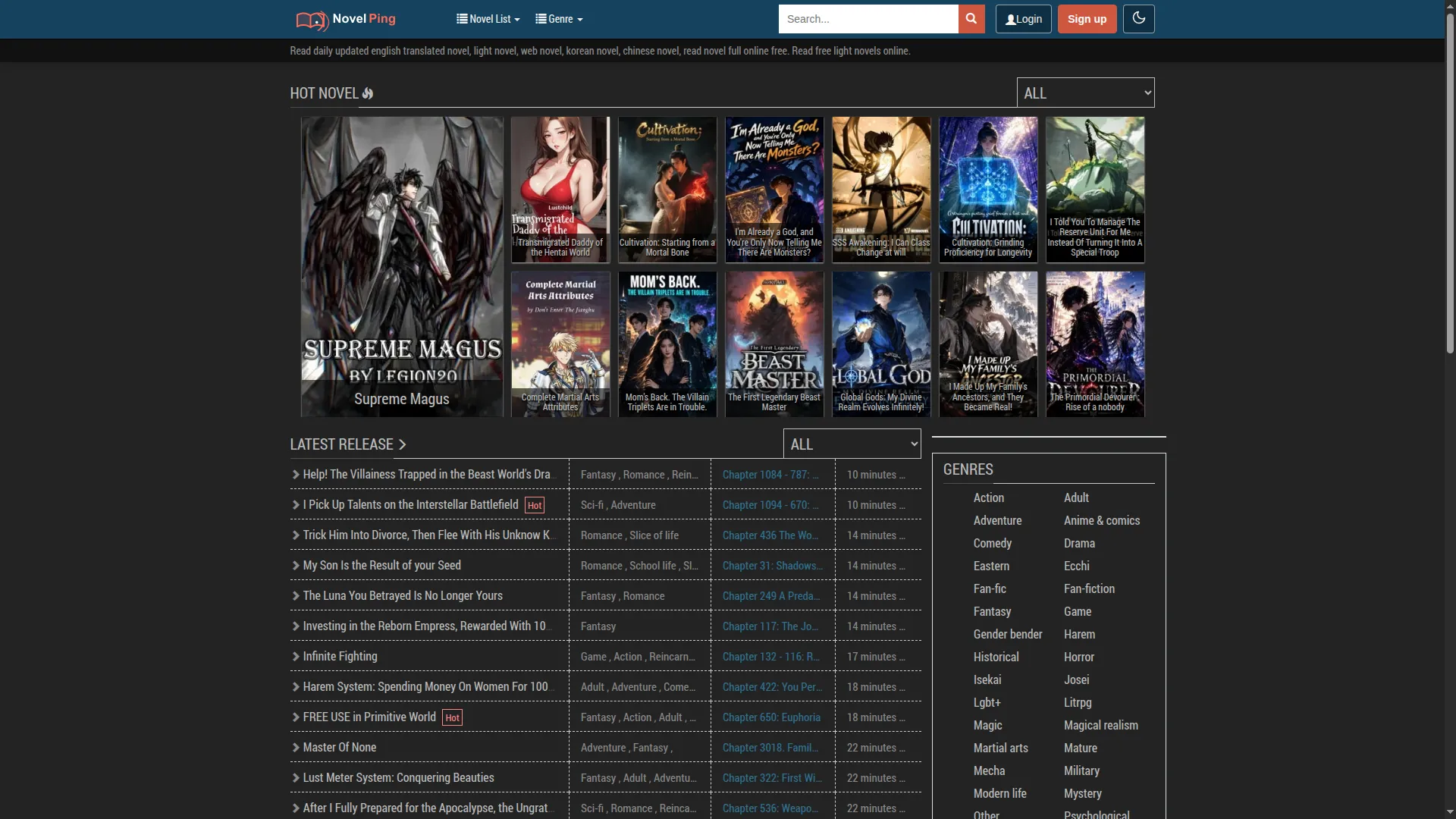This screenshot has height=819, width=1456.
Task: Open Transmigrated Daddy of the Hentai World cover
Action: [560, 190]
